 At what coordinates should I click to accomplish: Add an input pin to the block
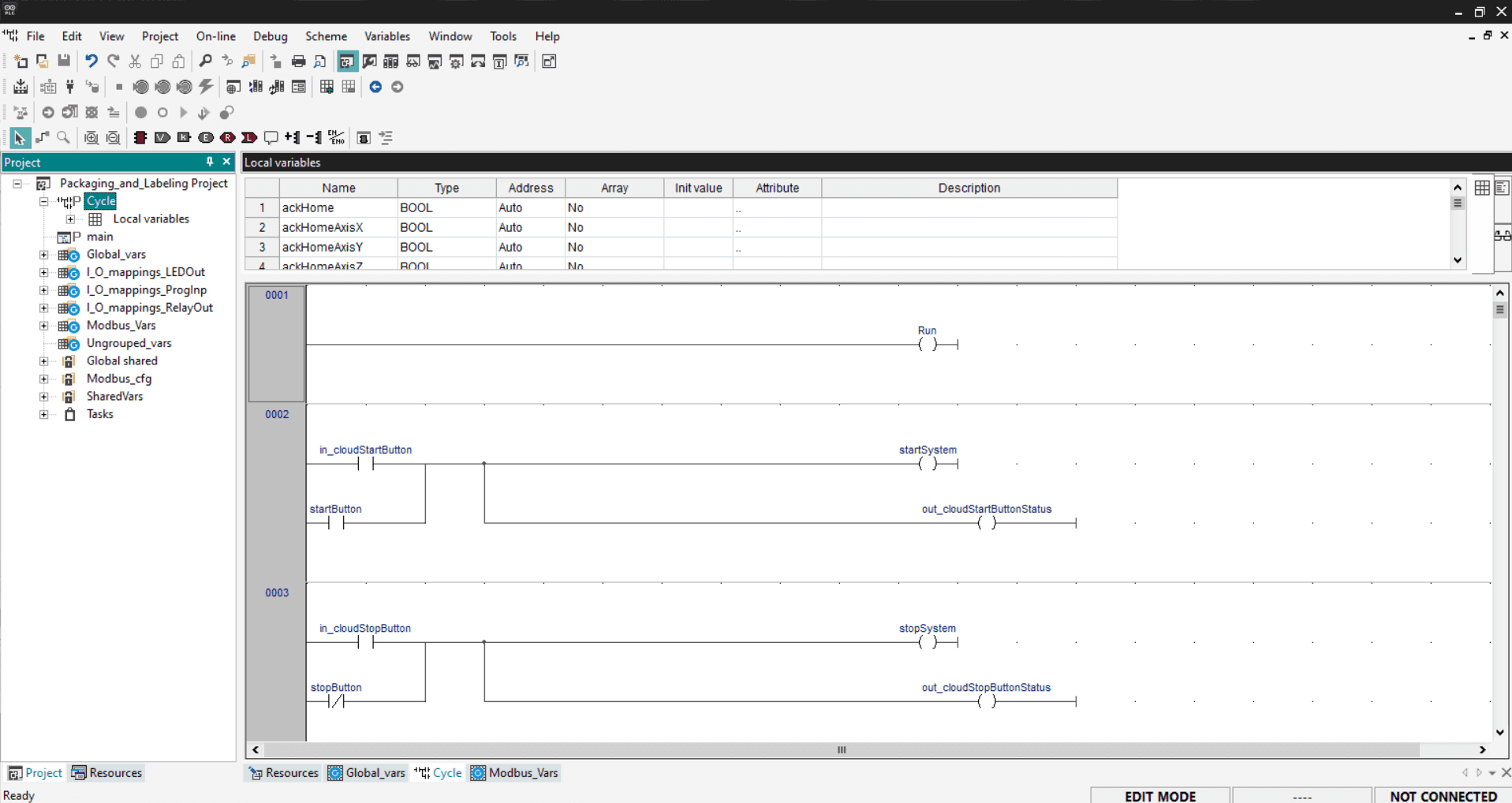pos(292,138)
